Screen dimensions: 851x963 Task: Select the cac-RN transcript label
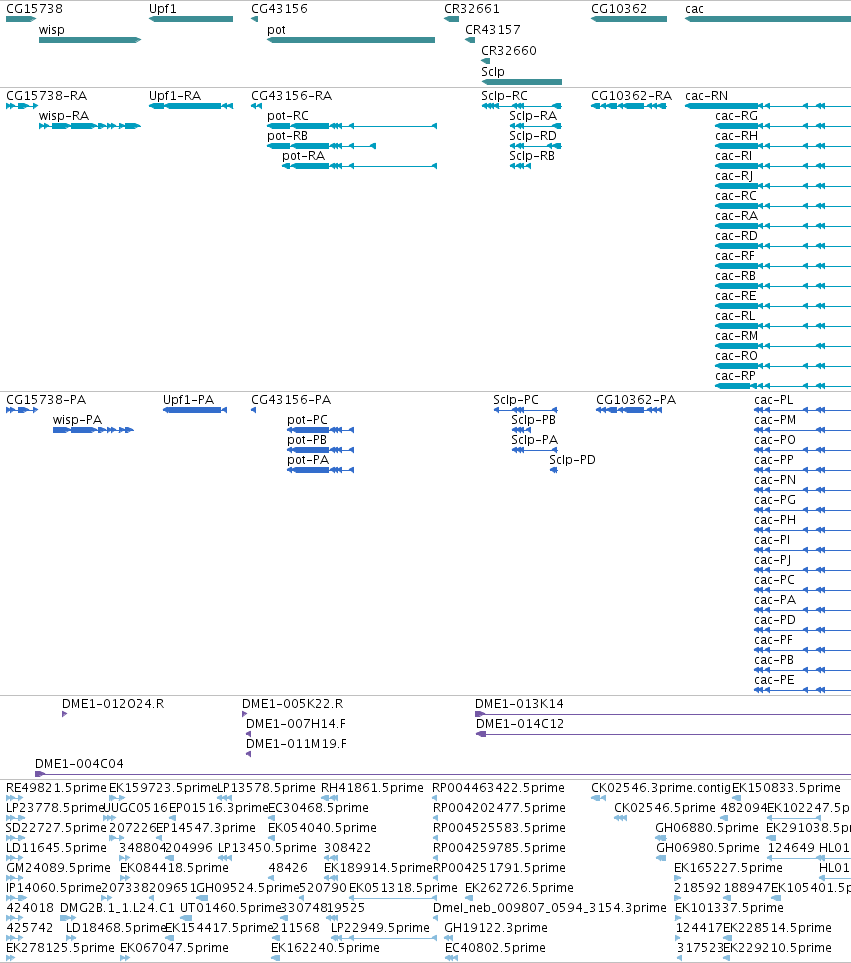pyautogui.click(x=707, y=96)
